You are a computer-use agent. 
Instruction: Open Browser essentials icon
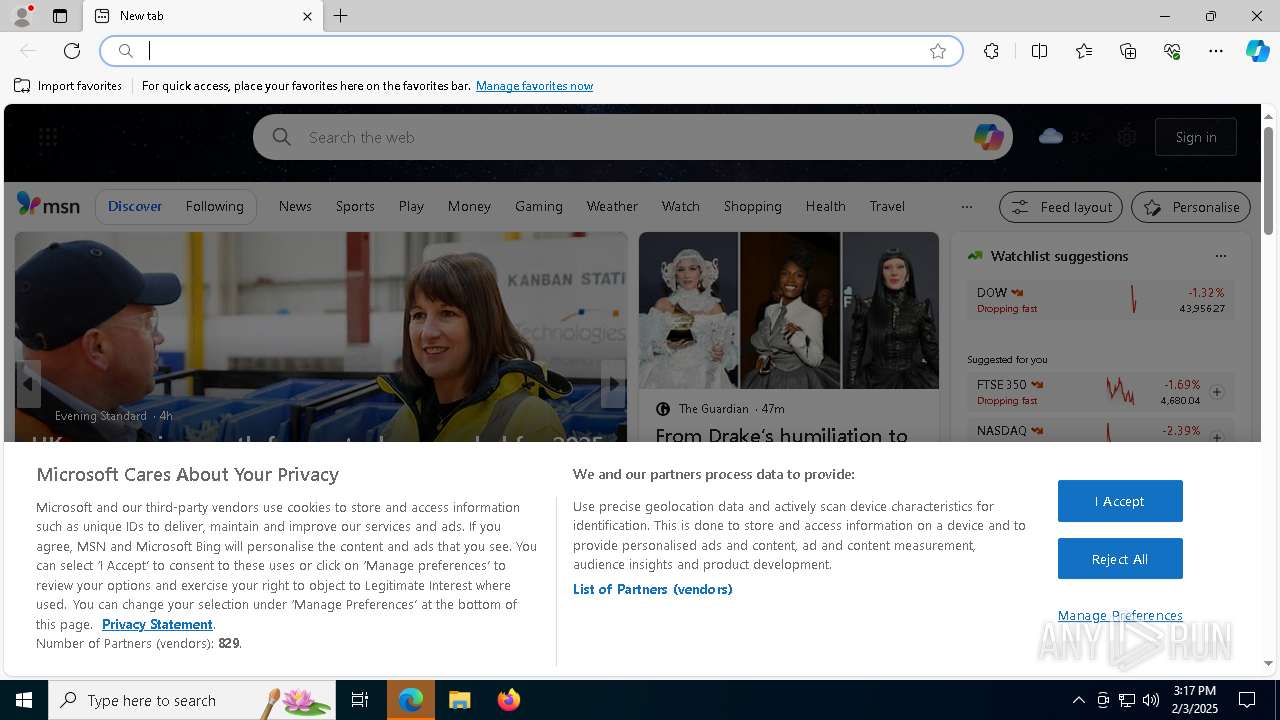coord(1172,51)
